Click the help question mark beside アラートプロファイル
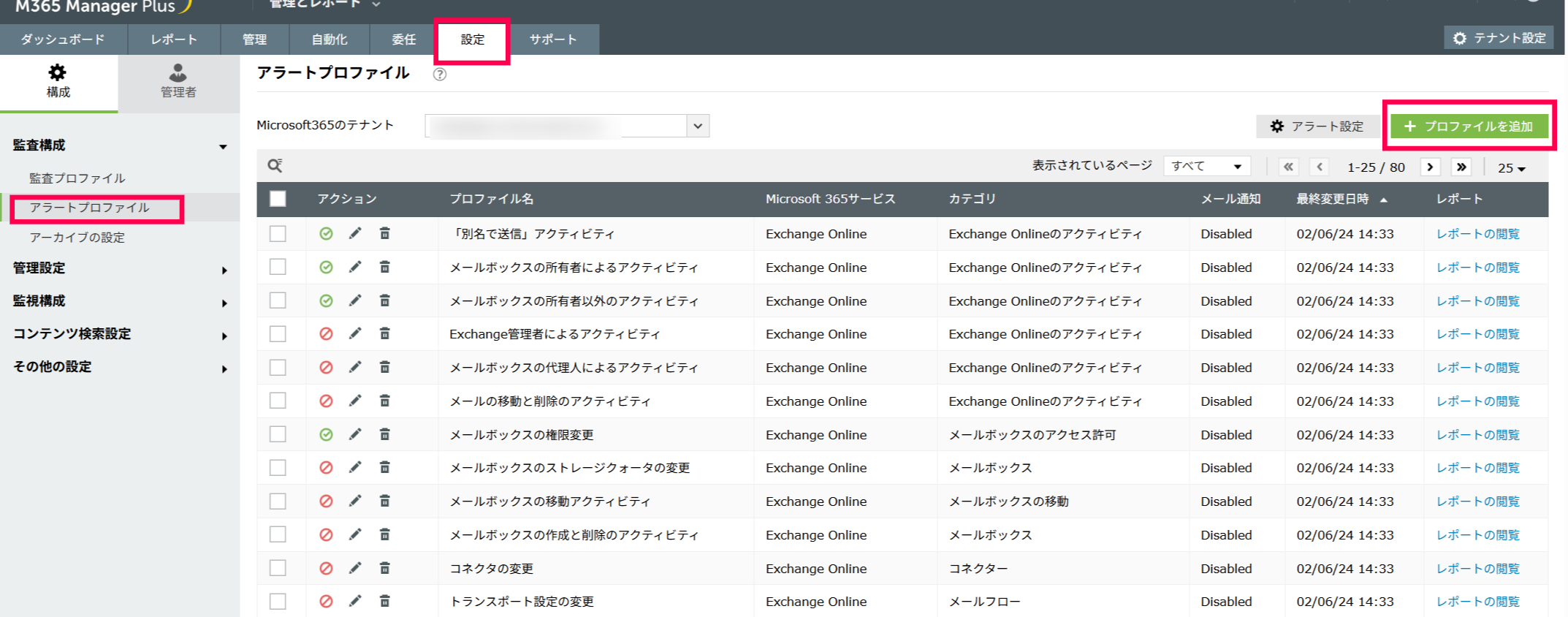 (439, 74)
